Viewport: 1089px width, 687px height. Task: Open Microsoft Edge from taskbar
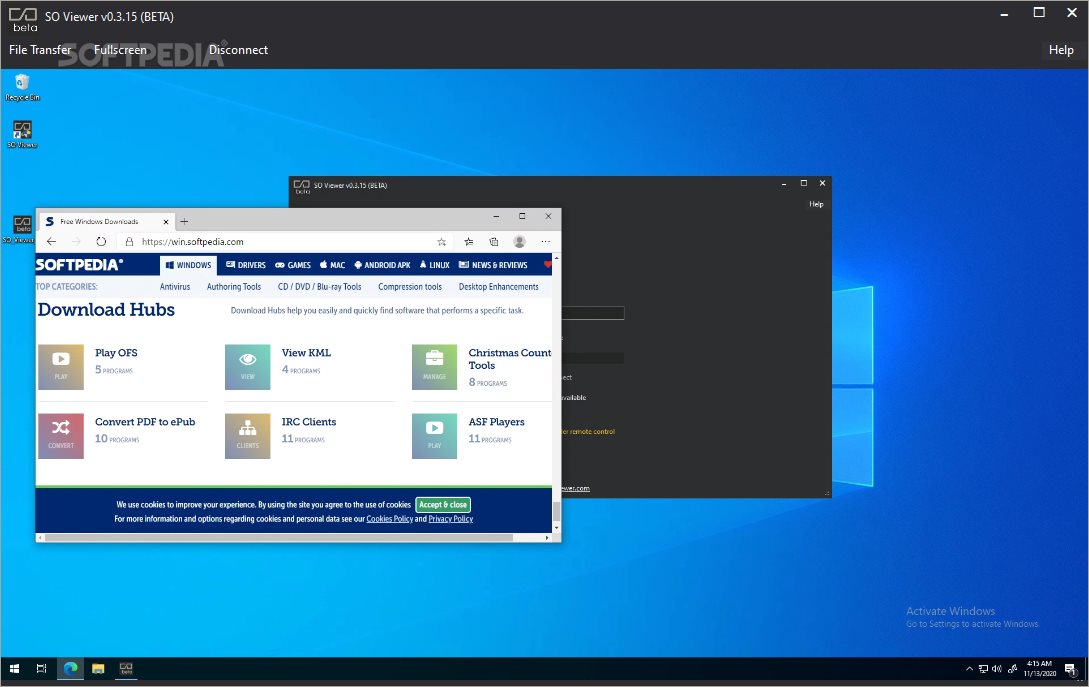coord(70,669)
